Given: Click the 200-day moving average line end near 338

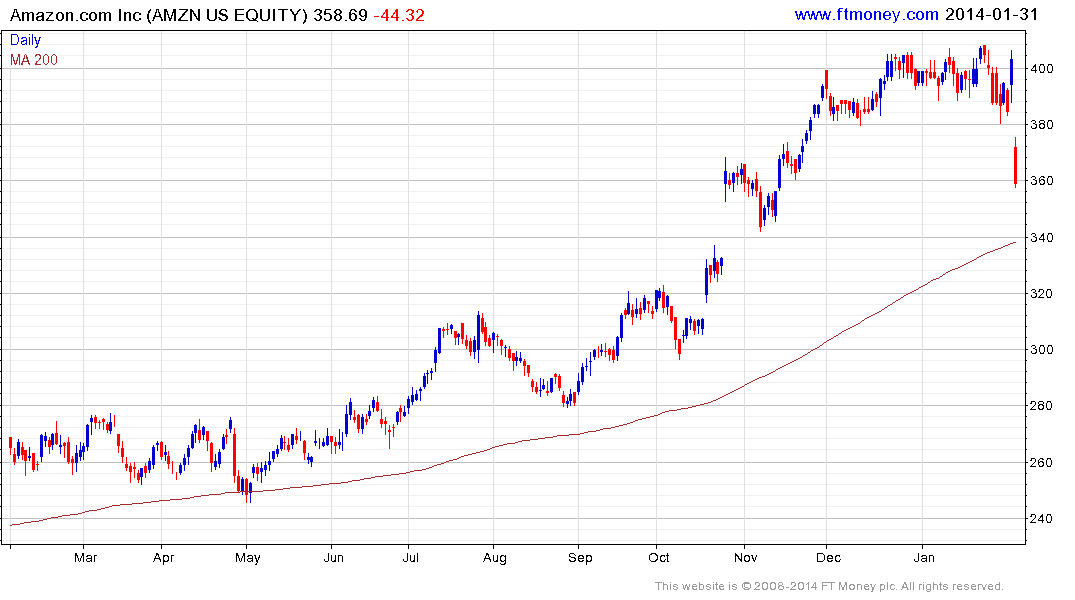Looking at the screenshot, I should pos(1013,243).
